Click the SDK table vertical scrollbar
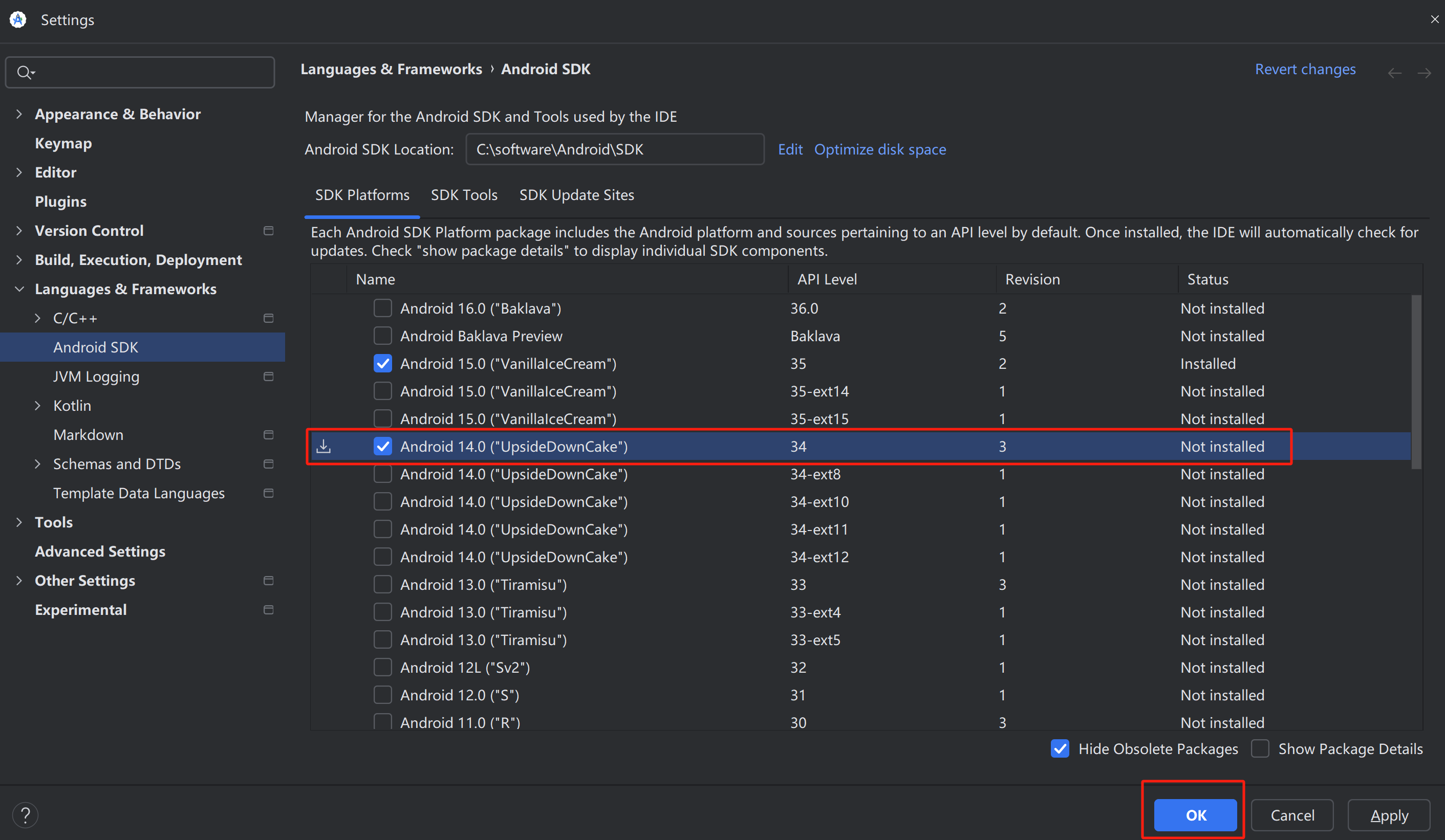Screen dimensions: 1445x840 click(1416, 382)
